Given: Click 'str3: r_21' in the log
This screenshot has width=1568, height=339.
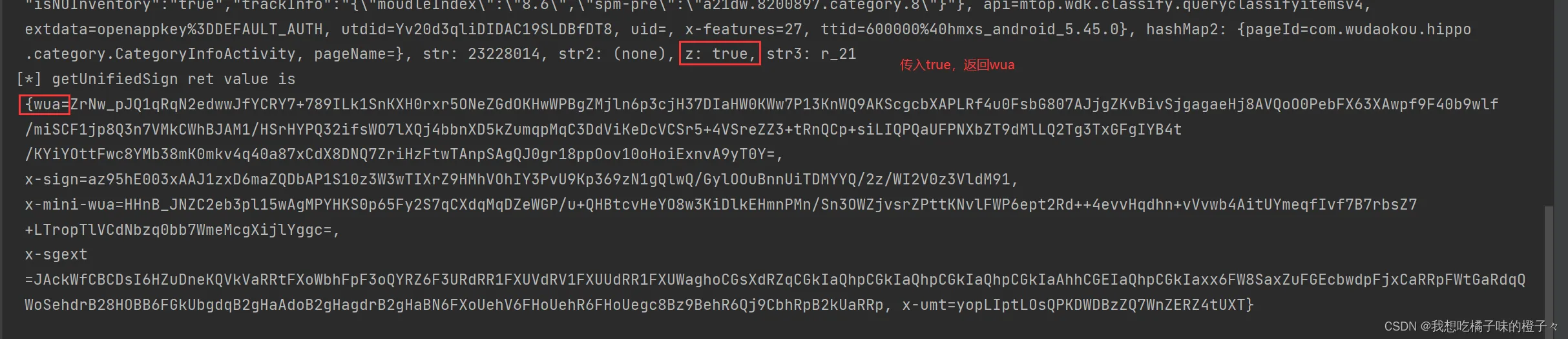Looking at the screenshot, I should tap(811, 54).
